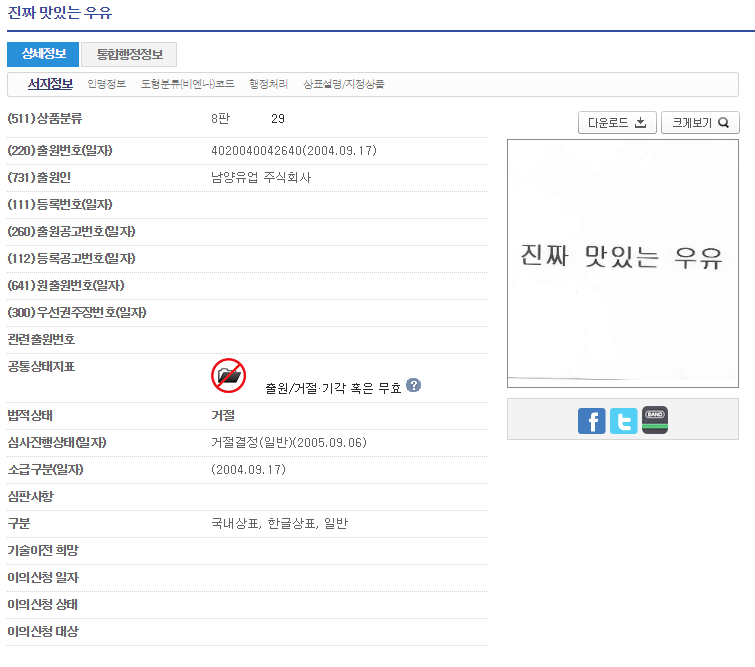Click the 이의신청 상태 label

pos(42,604)
